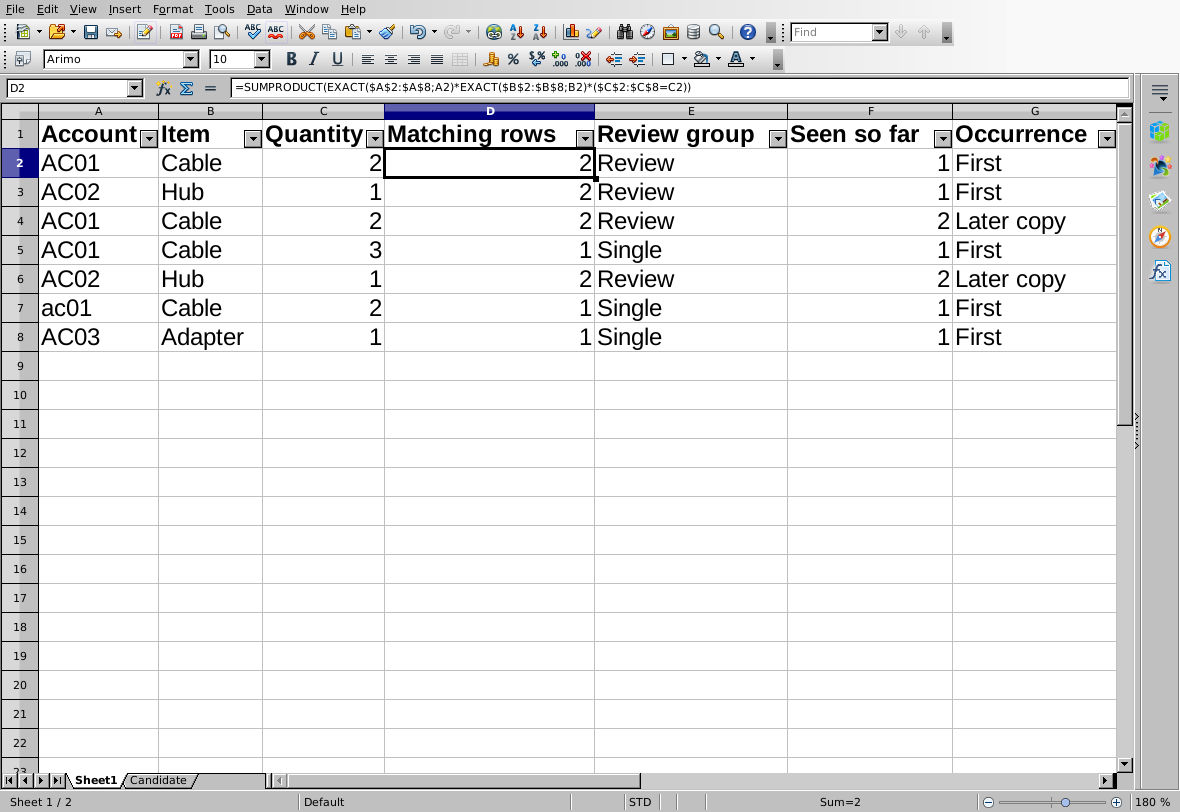Open Quantity column filter dropdown
The image size is (1180, 812).
pyautogui.click(x=375, y=138)
